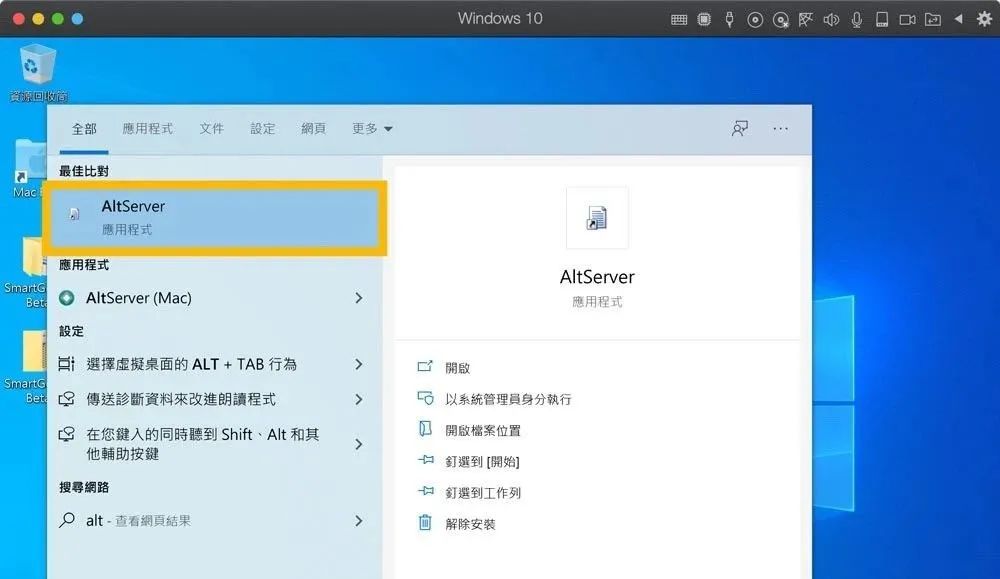The image size is (1000, 579).
Task: Click the microphone icon in title bar
Action: click(x=857, y=20)
